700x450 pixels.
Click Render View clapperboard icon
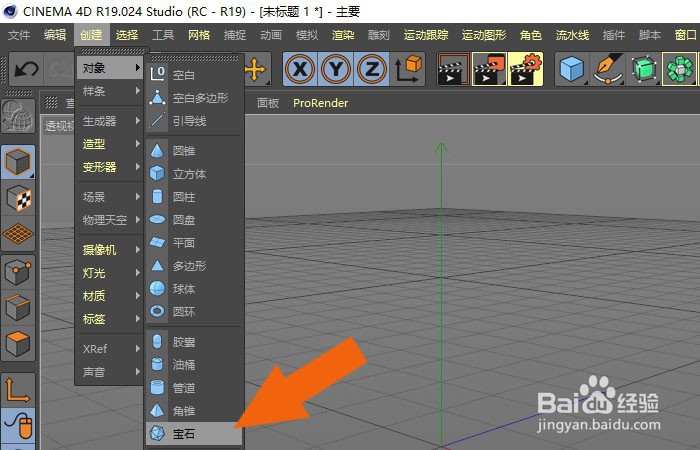[454, 69]
